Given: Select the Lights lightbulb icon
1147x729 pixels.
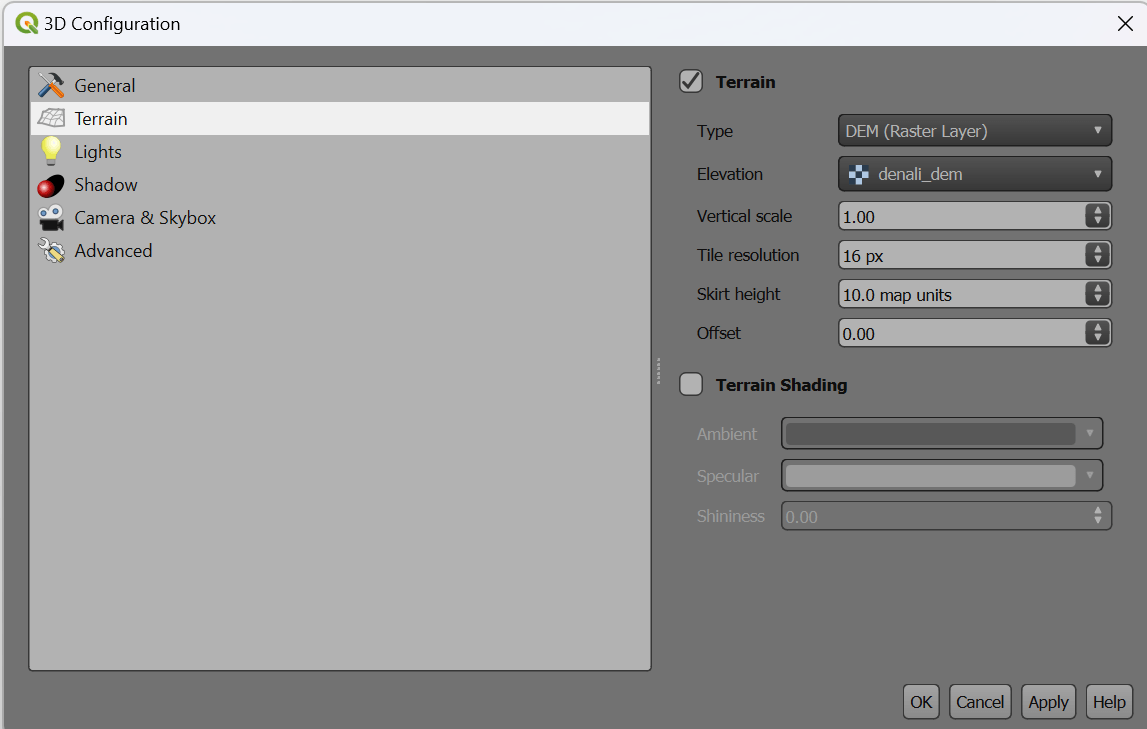Looking at the screenshot, I should [51, 152].
